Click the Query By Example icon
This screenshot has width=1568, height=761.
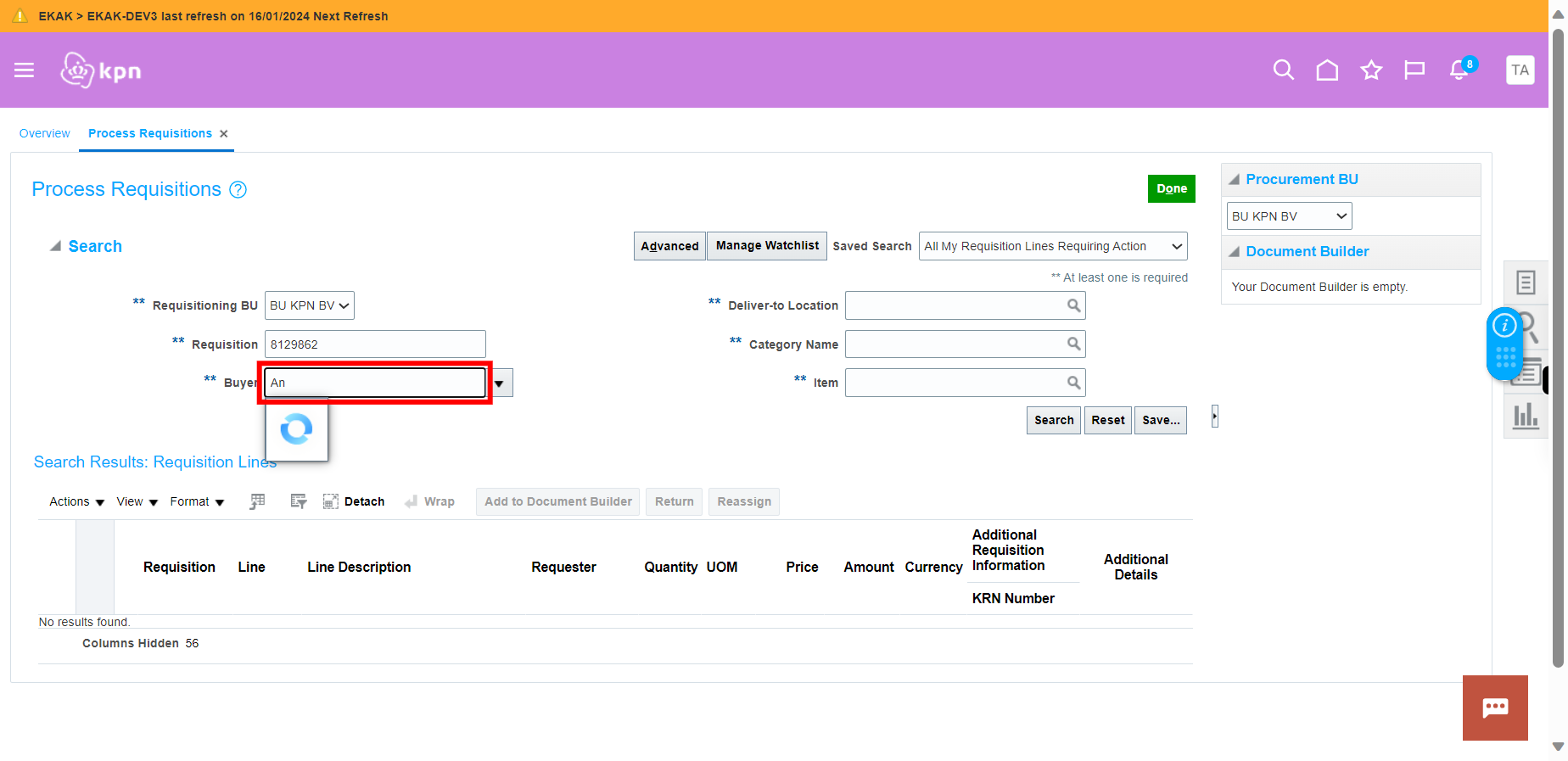point(298,501)
